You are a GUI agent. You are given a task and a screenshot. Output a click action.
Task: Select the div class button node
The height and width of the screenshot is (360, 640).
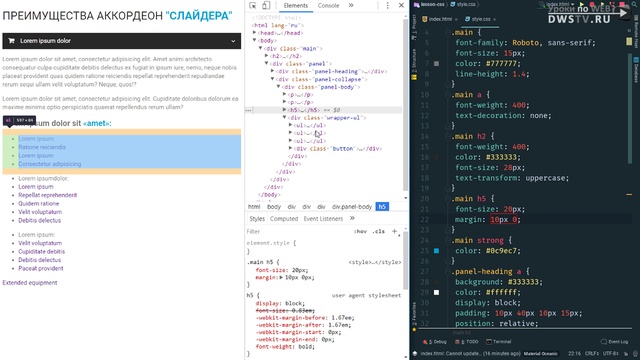pos(338,149)
